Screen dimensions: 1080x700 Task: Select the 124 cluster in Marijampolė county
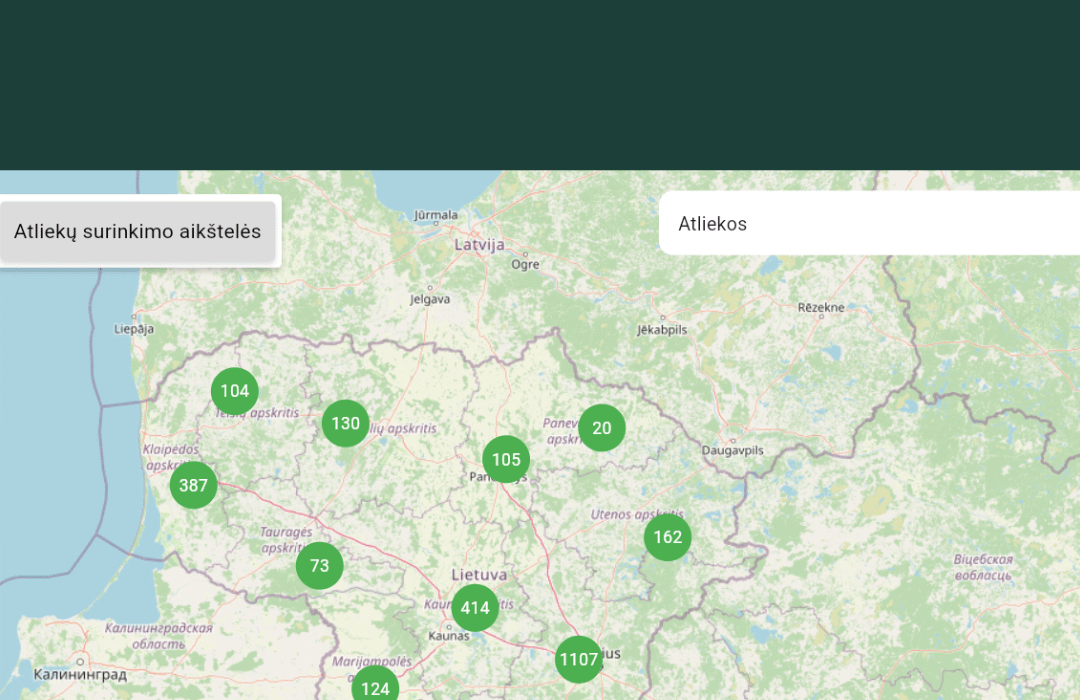tap(375, 688)
